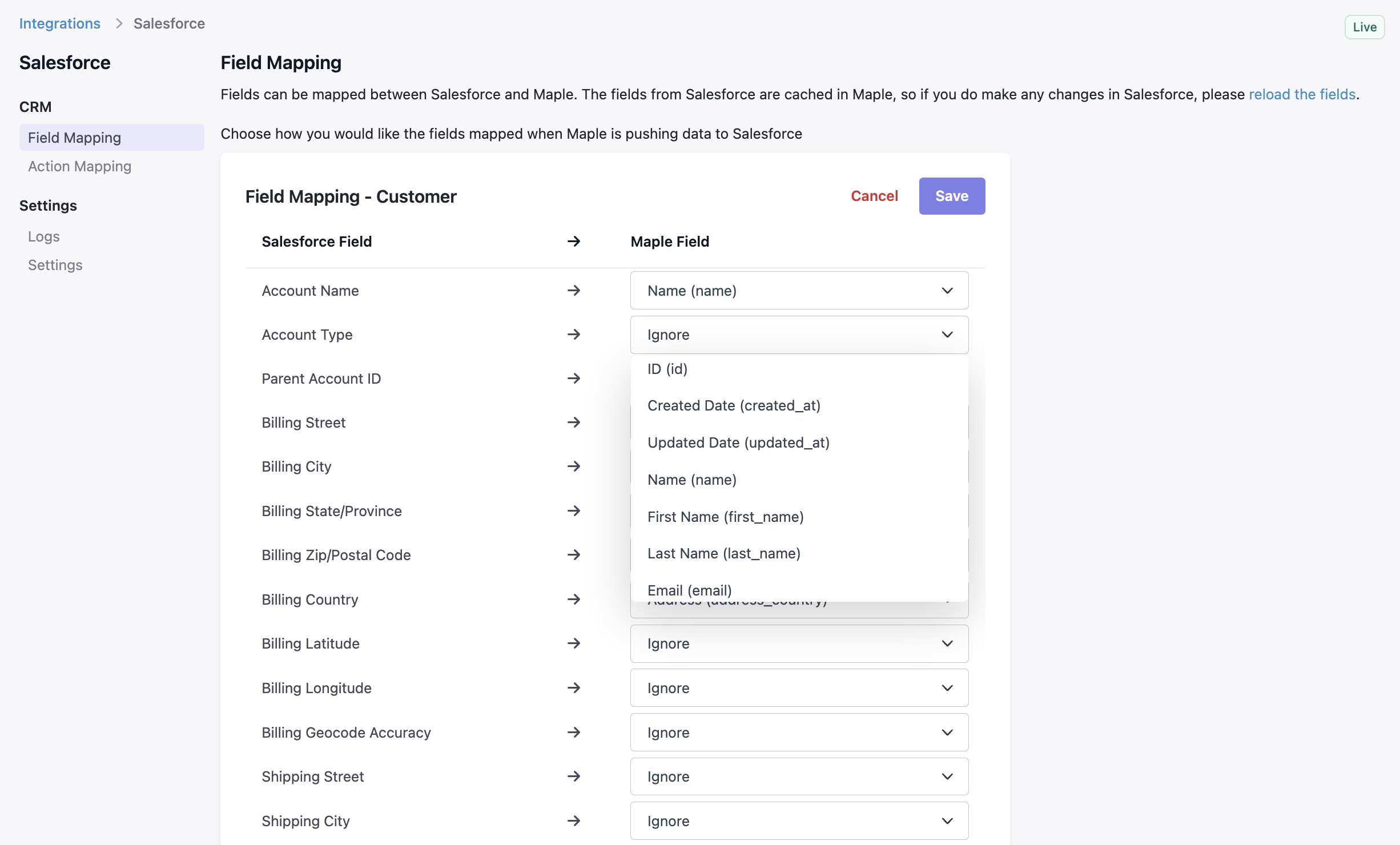Click the arrow icon next to Account Name
This screenshot has height=845, width=1400.
(x=573, y=291)
